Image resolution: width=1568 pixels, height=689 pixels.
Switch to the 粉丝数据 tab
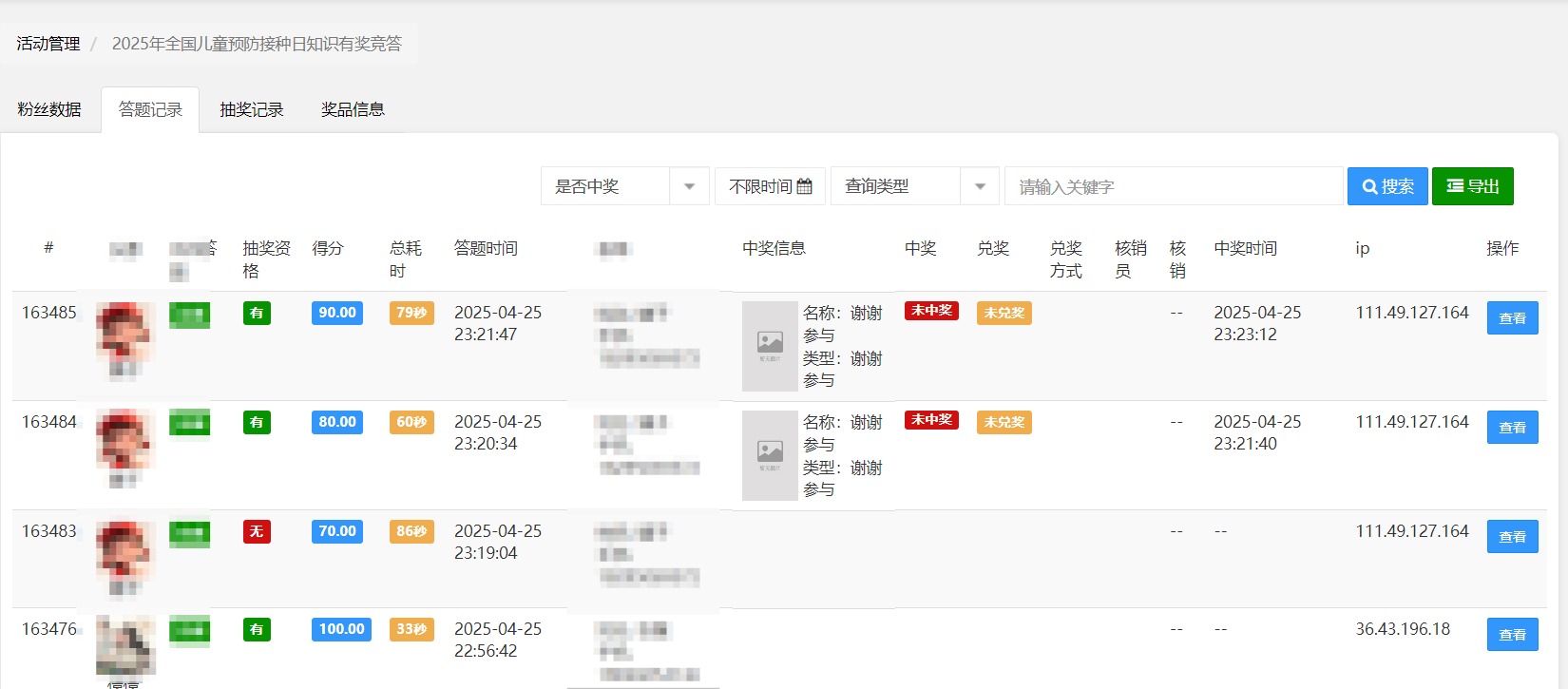(x=49, y=109)
